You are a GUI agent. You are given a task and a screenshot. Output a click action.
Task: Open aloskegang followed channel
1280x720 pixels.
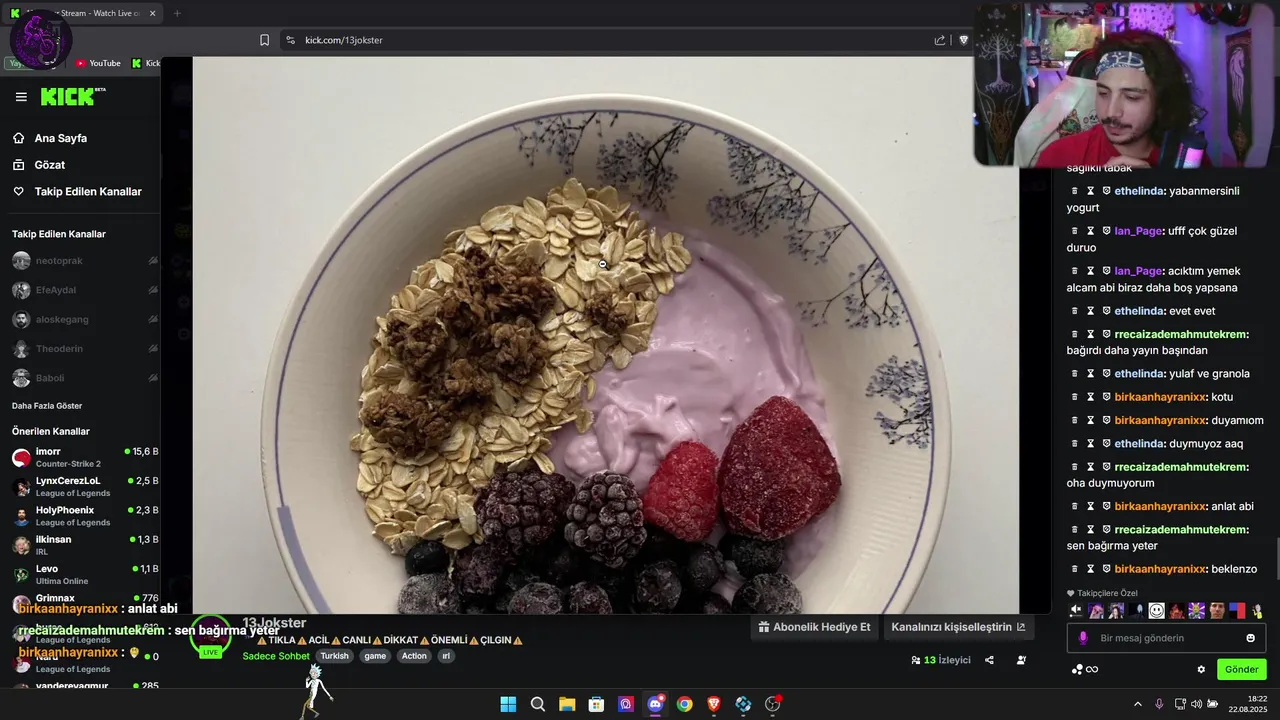[84, 320]
